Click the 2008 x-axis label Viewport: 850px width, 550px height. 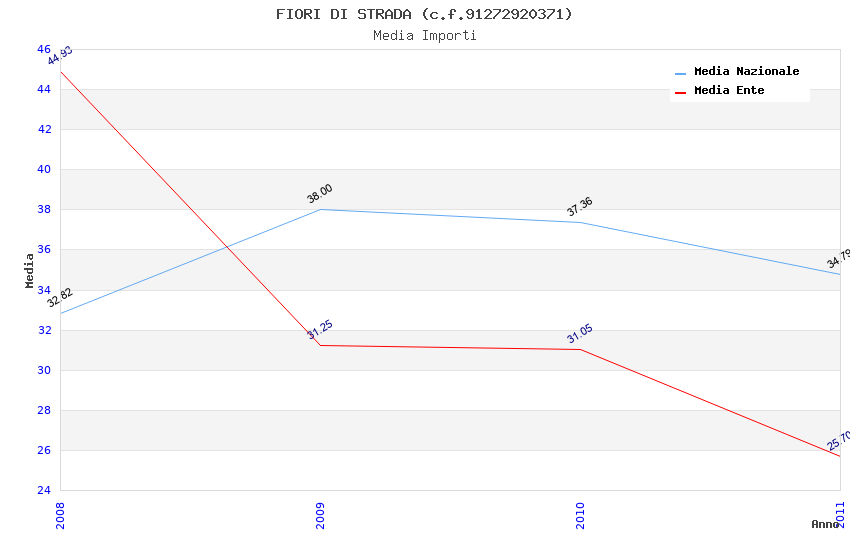(x=60, y=515)
